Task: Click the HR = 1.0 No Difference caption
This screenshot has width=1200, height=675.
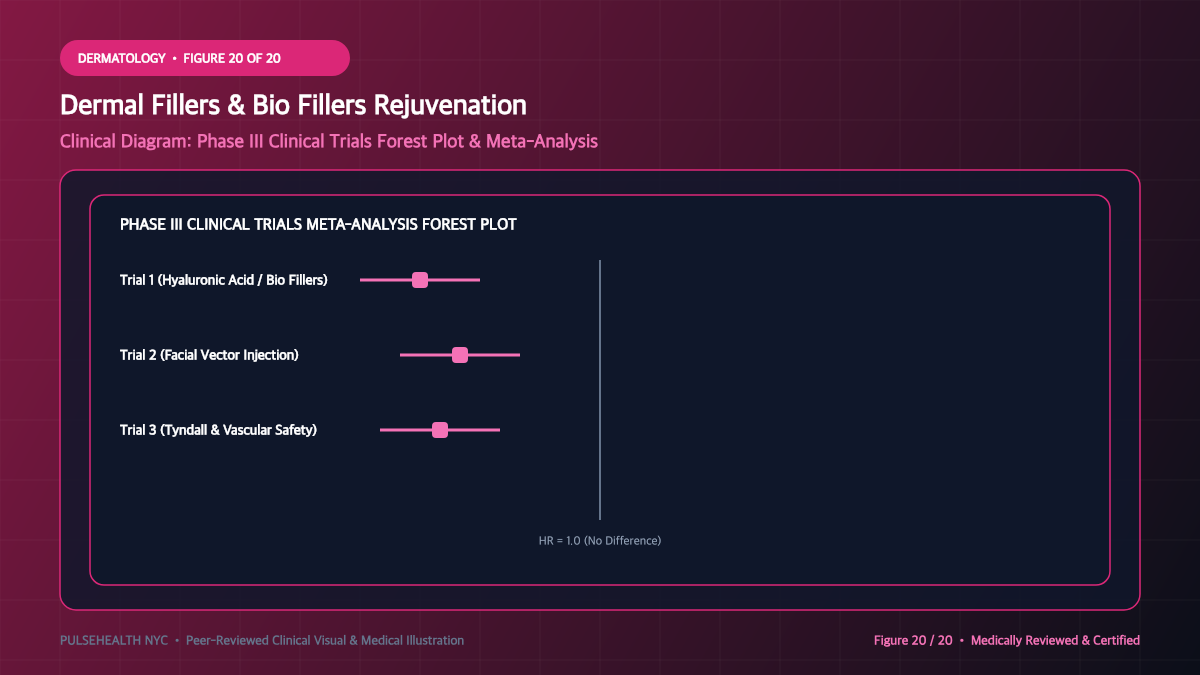Action: click(600, 540)
